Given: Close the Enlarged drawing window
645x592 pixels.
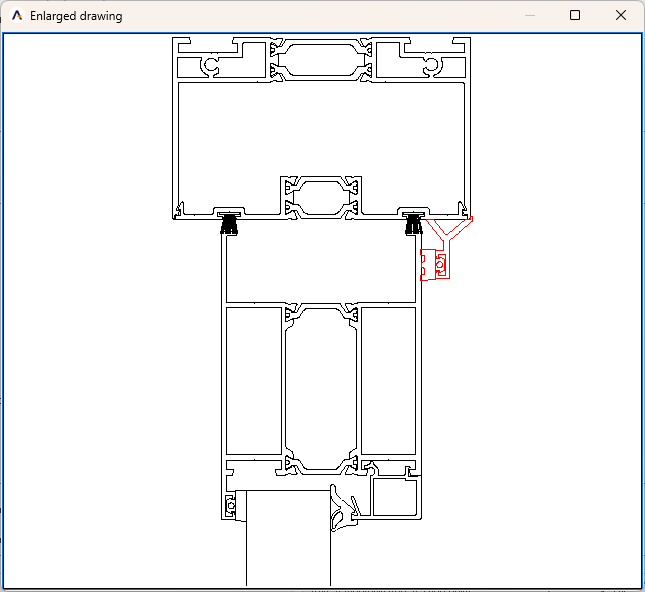Looking at the screenshot, I should click(621, 16).
